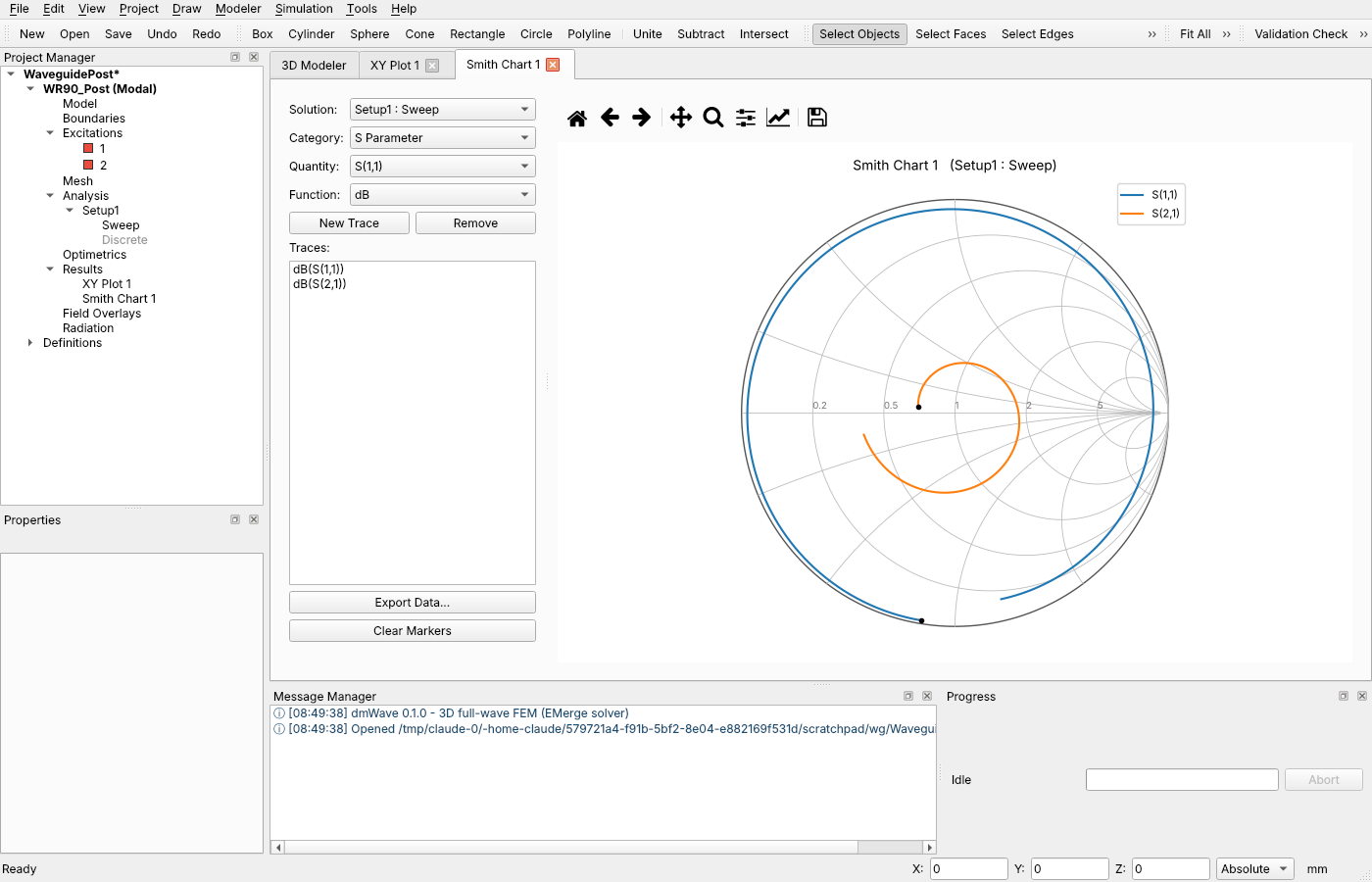Click the Remove trace button

475,223
